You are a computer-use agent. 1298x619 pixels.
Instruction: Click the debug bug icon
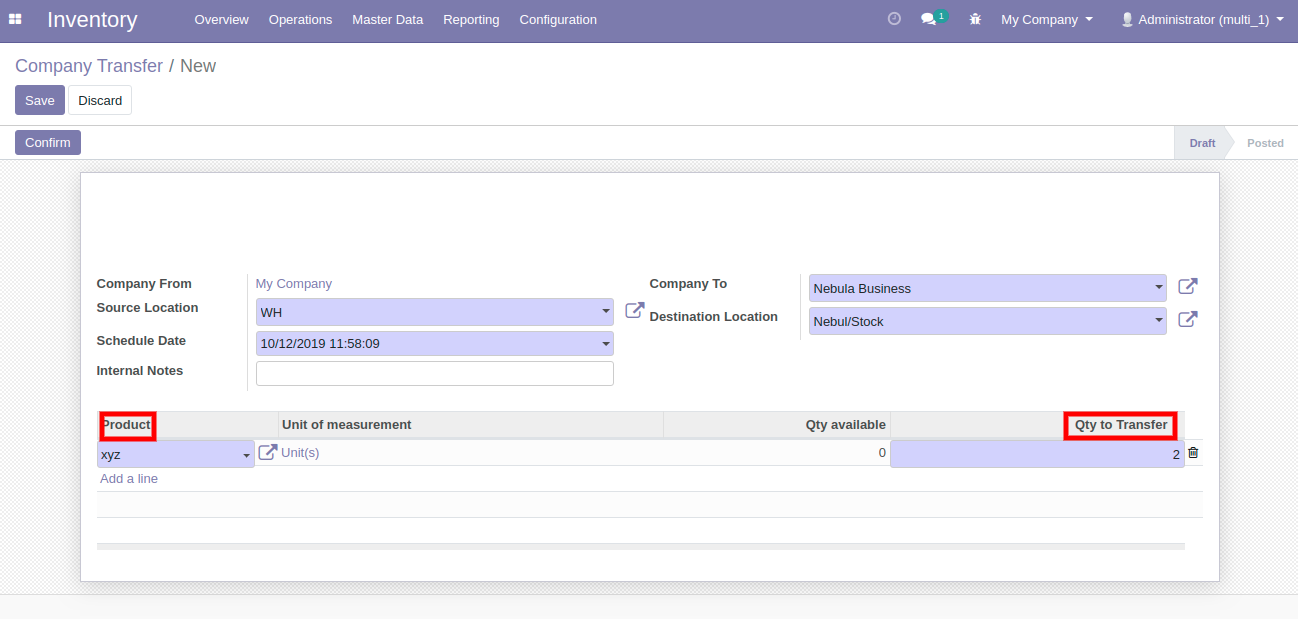point(975,19)
